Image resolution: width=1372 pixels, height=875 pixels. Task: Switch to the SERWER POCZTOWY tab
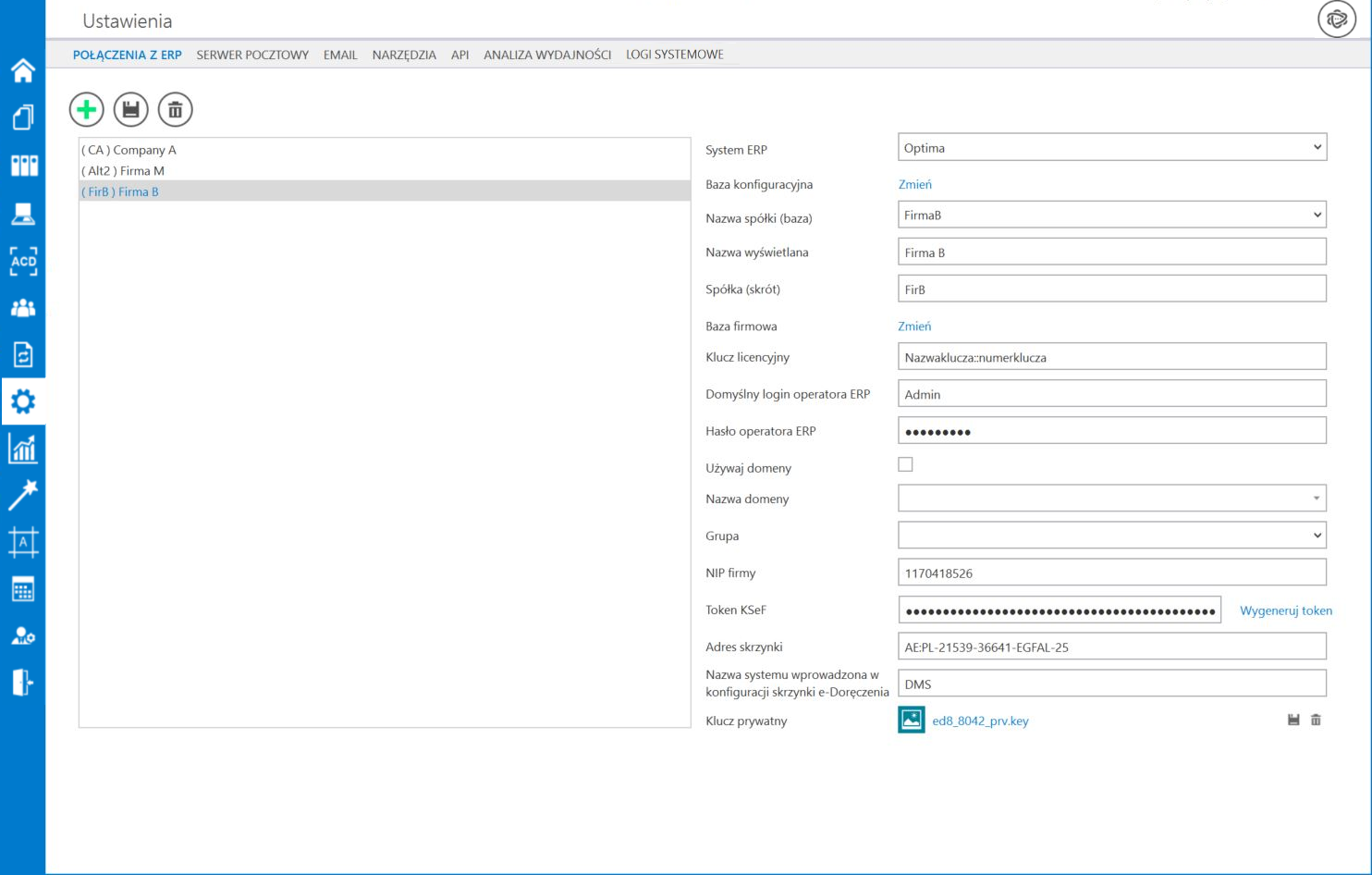pos(252,55)
